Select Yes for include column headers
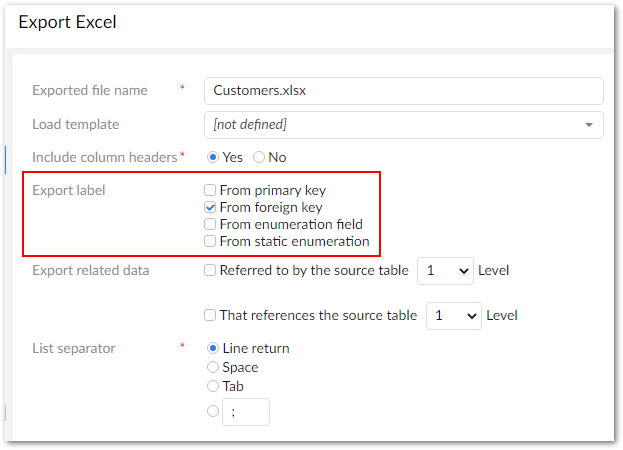623x450 pixels. point(212,157)
